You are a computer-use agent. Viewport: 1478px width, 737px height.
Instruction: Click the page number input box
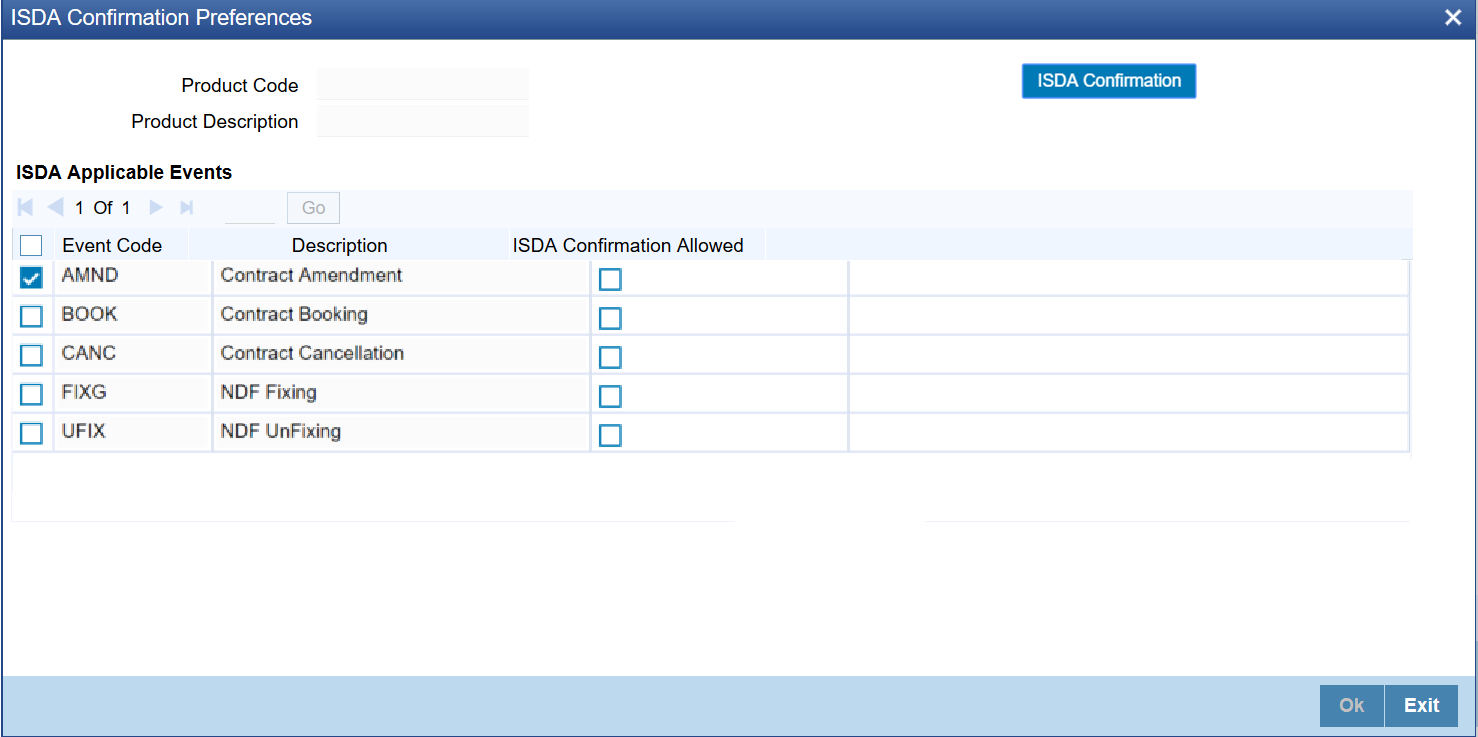pos(250,208)
